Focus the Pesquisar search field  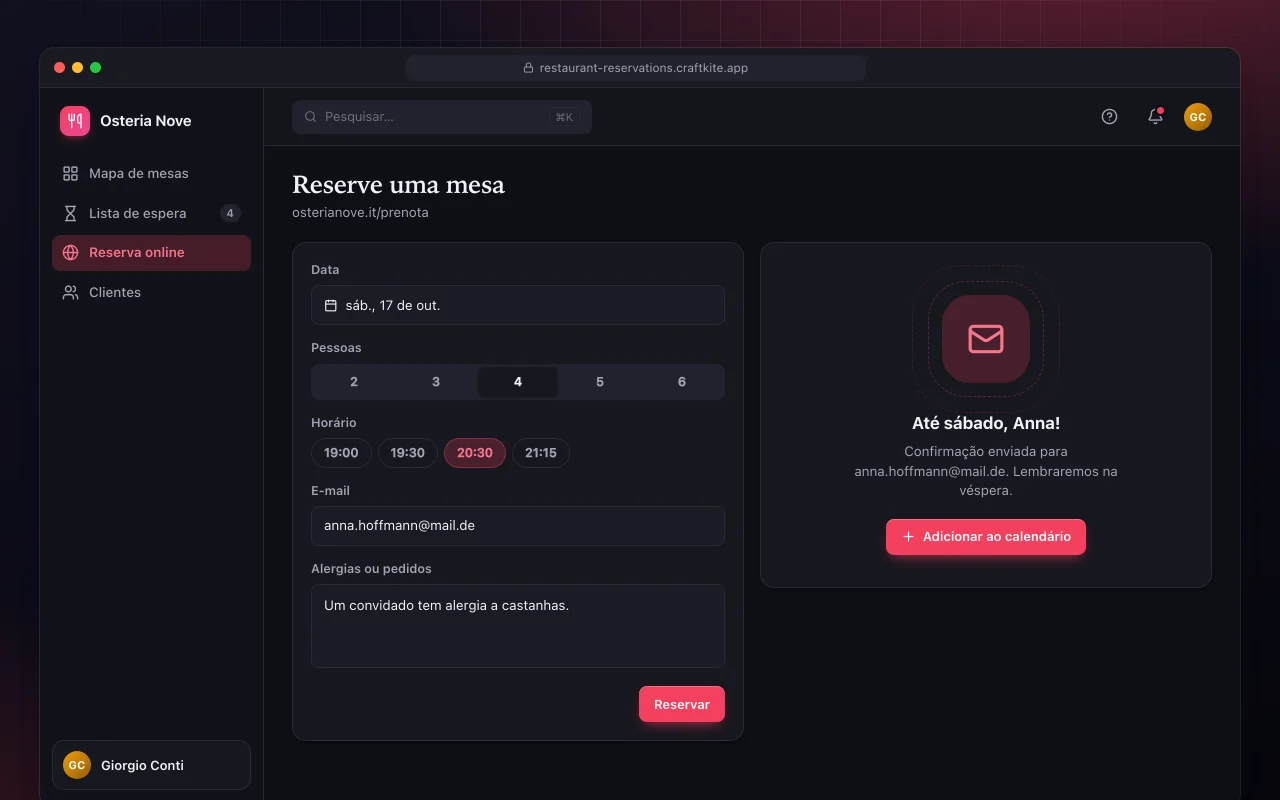[442, 117]
